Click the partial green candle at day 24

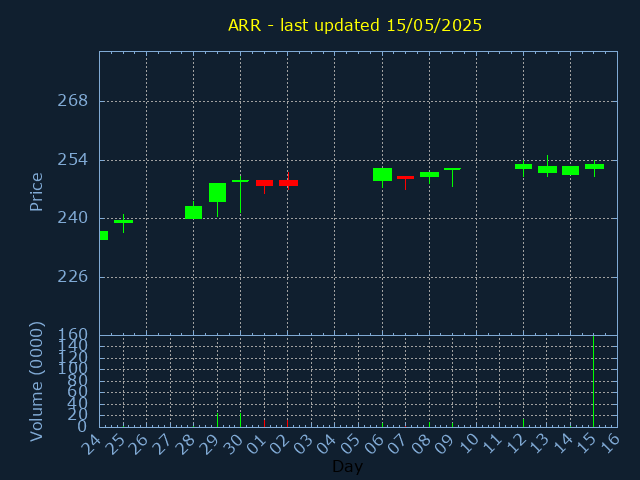click(104, 236)
